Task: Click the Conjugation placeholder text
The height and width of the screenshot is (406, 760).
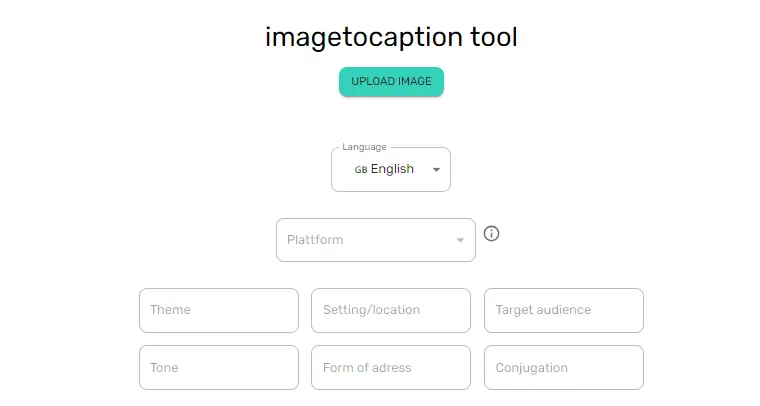Action: pos(531,368)
